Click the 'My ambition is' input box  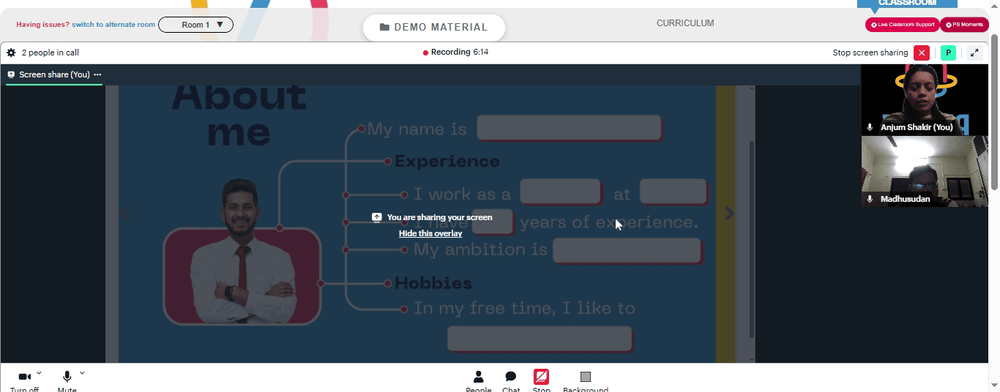click(x=627, y=250)
